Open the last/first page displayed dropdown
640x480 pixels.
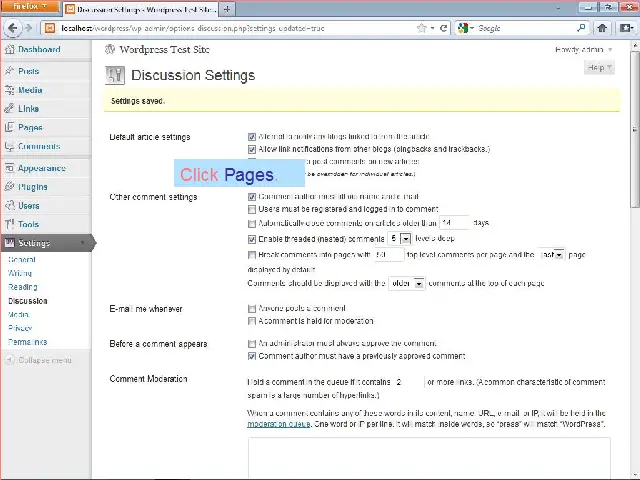click(x=551, y=255)
